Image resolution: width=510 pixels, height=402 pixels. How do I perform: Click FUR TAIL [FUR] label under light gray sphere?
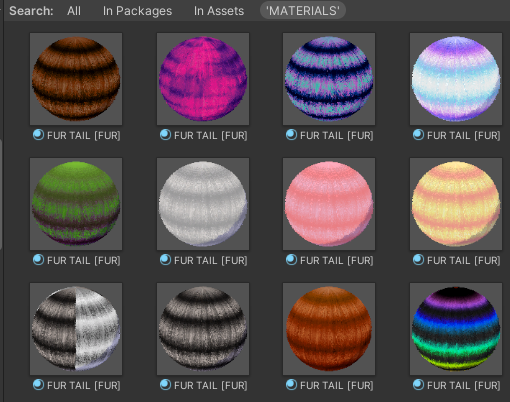[211, 261]
